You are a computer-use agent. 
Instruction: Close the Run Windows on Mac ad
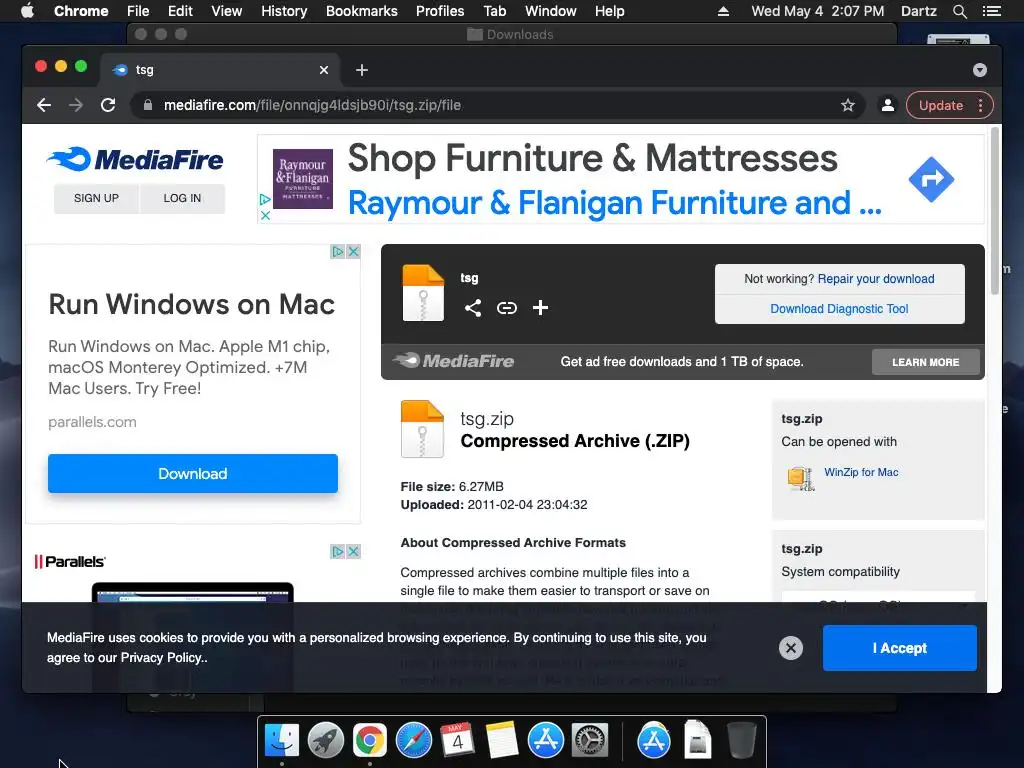(353, 251)
